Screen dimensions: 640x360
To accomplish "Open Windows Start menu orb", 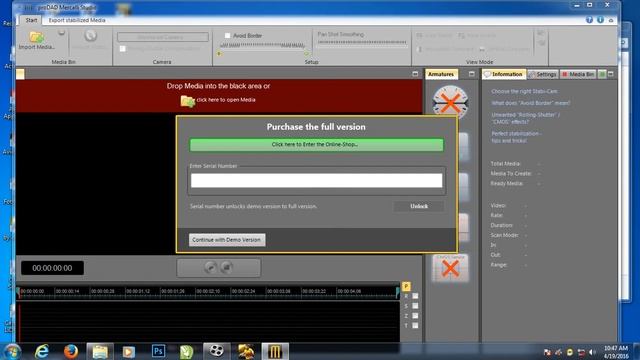I will tap(12, 351).
